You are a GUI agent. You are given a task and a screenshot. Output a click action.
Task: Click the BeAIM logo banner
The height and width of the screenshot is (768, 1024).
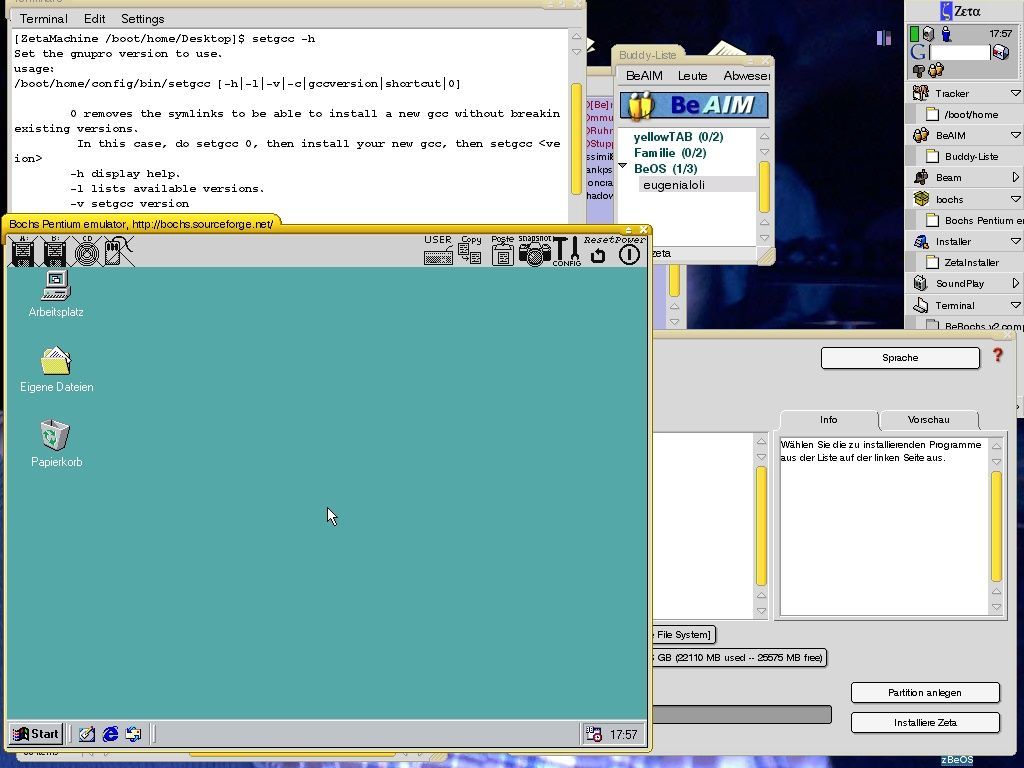(694, 105)
